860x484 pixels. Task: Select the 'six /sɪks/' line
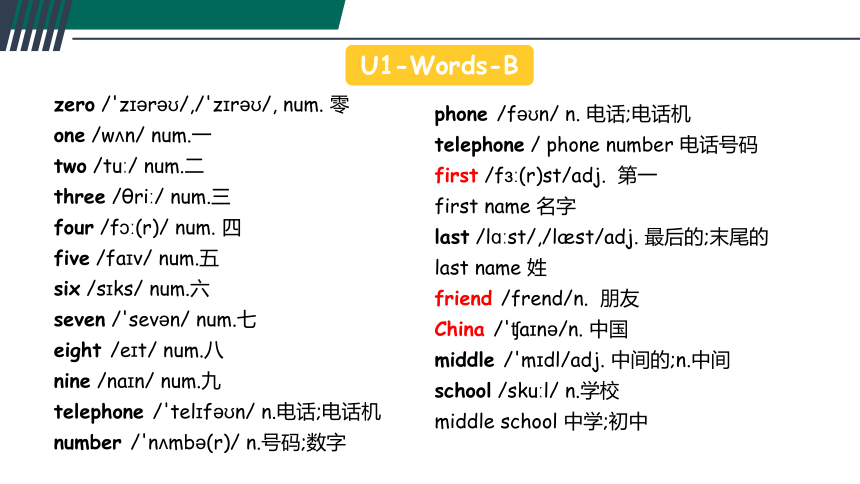tap(132, 289)
